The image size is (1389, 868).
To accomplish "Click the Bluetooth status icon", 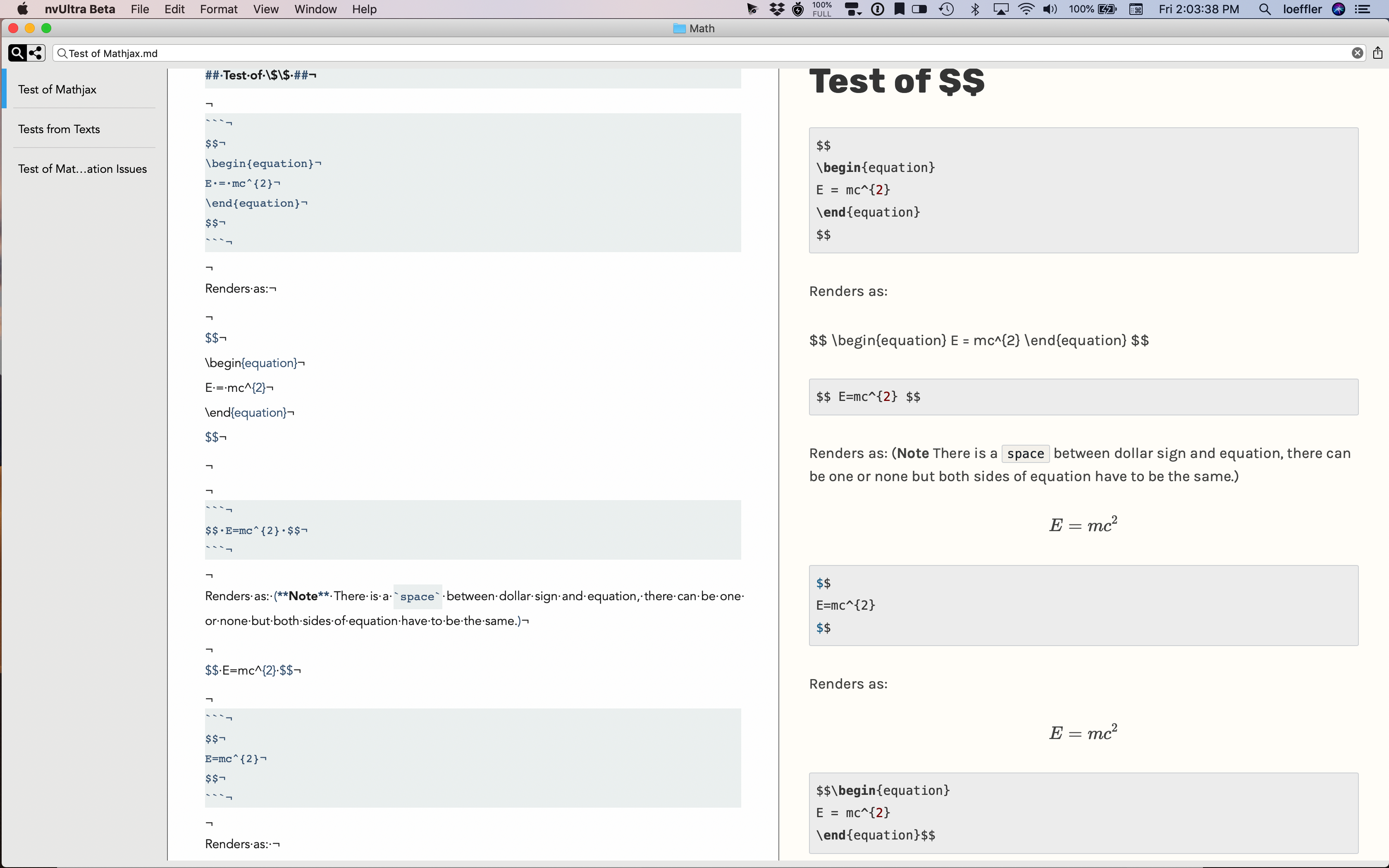I will [x=975, y=9].
